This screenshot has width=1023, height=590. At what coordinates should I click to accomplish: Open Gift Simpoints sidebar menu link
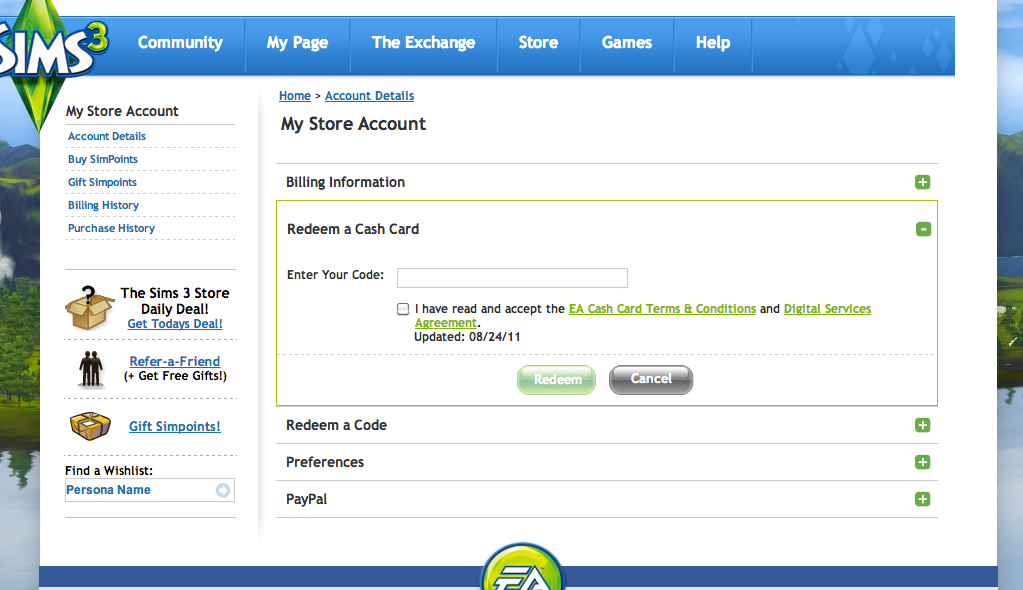102,182
